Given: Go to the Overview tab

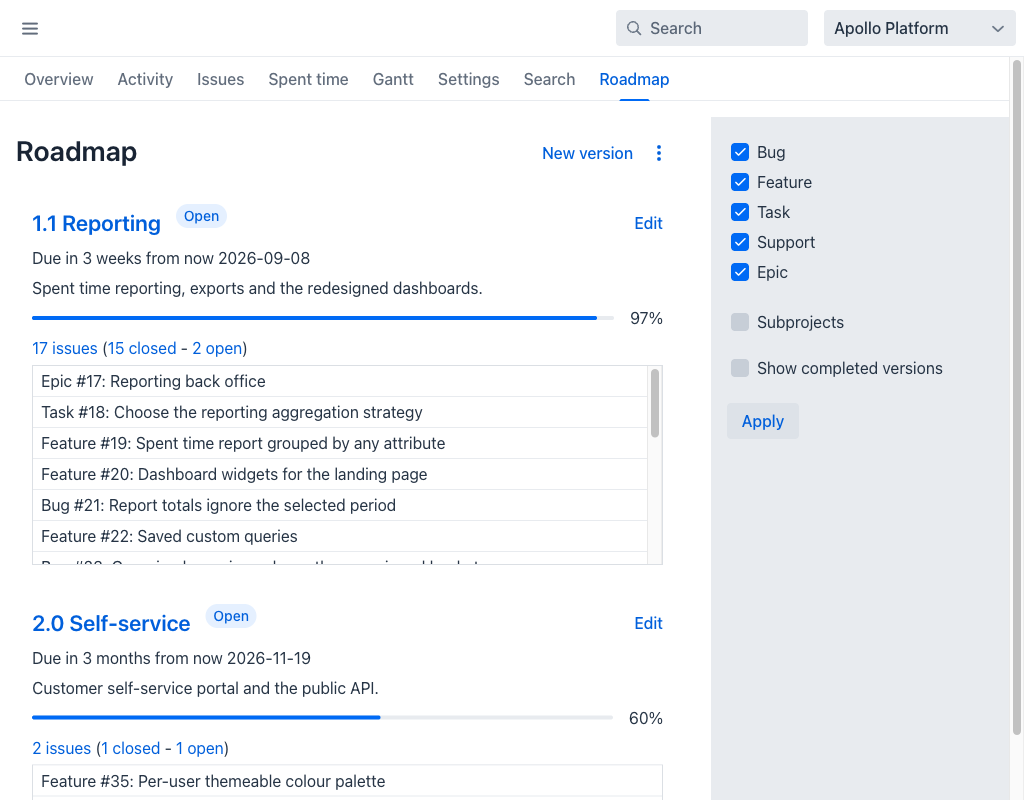Looking at the screenshot, I should [59, 79].
